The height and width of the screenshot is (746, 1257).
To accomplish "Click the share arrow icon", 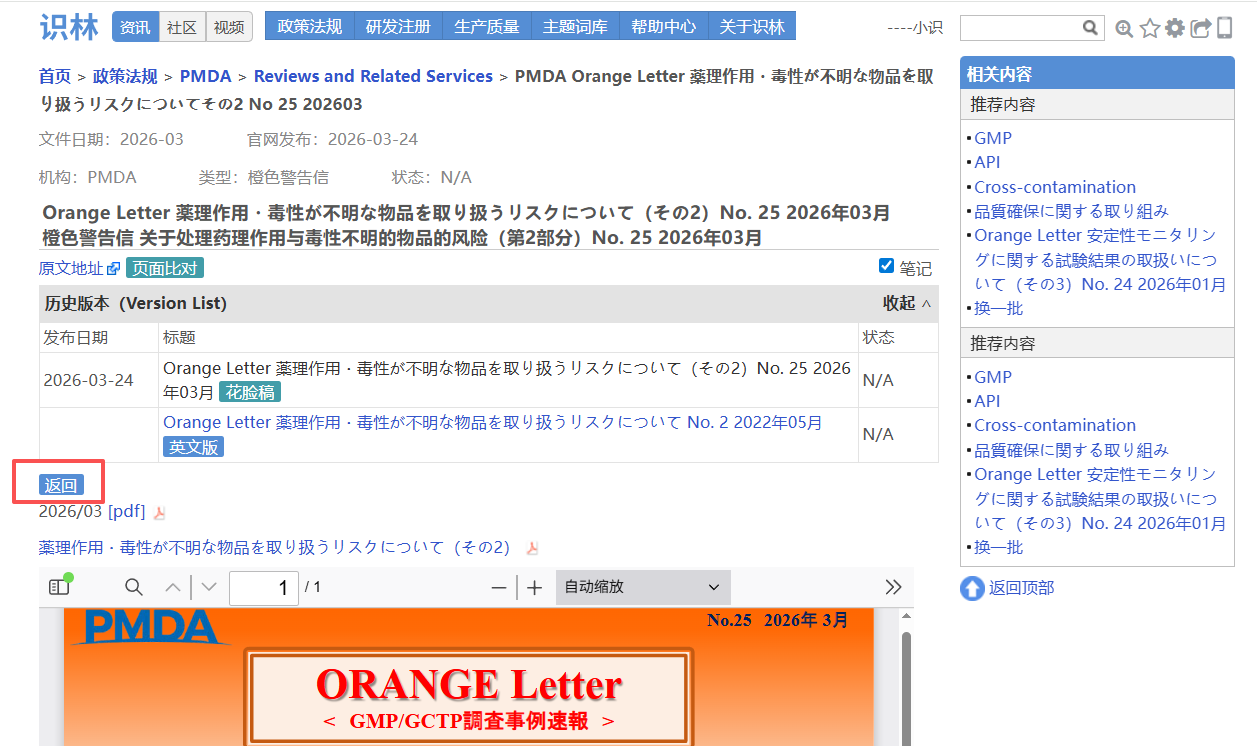I will click(x=1200, y=29).
